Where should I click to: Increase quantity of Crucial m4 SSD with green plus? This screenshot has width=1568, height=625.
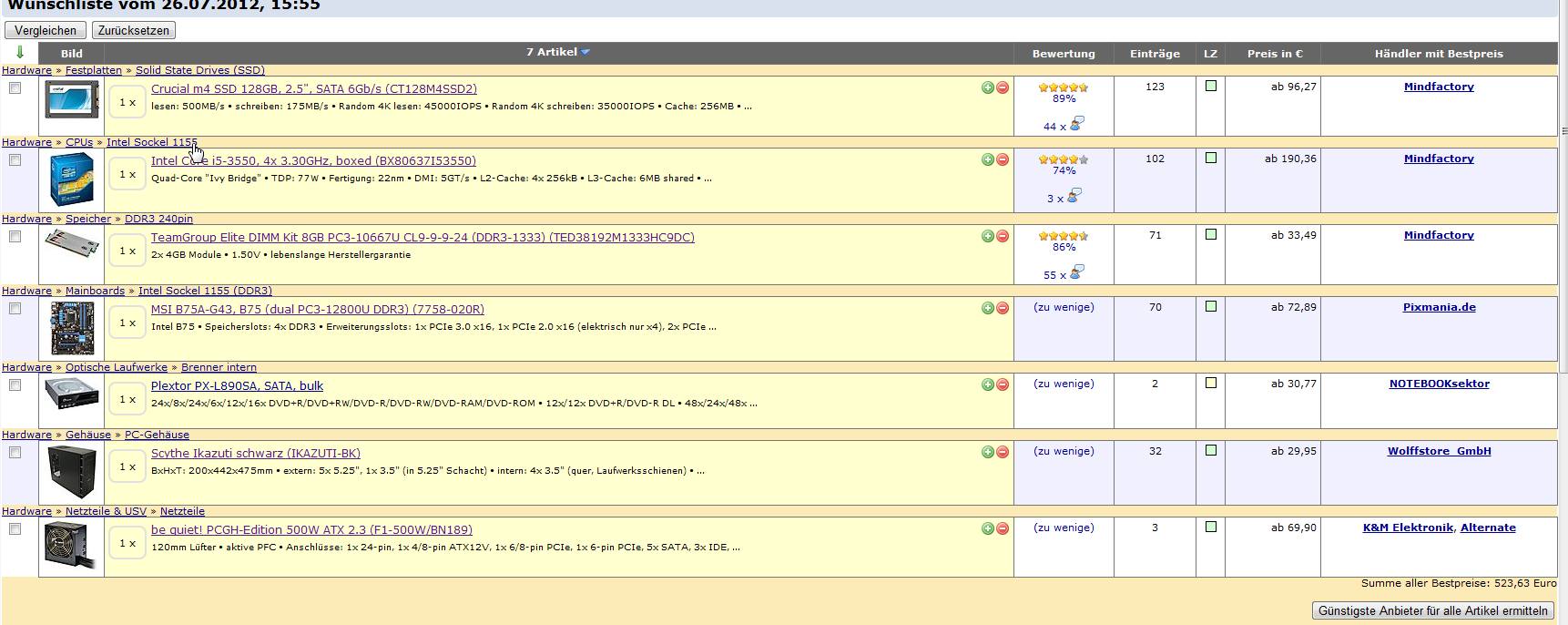pos(987,87)
